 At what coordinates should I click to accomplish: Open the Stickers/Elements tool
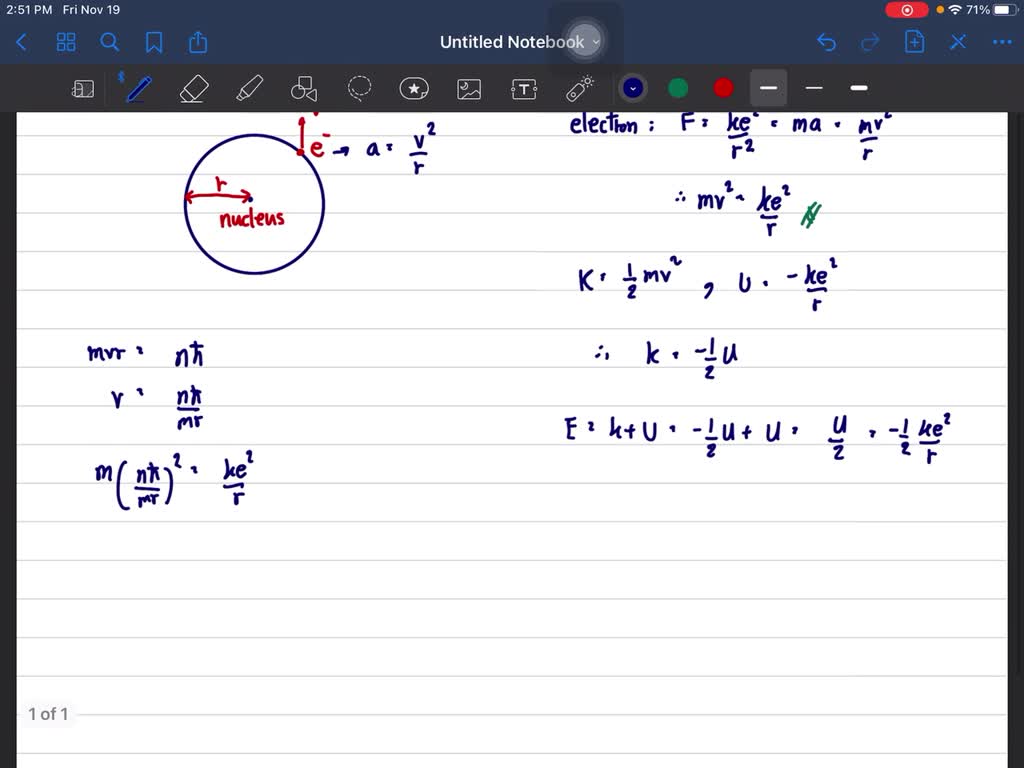[x=414, y=88]
